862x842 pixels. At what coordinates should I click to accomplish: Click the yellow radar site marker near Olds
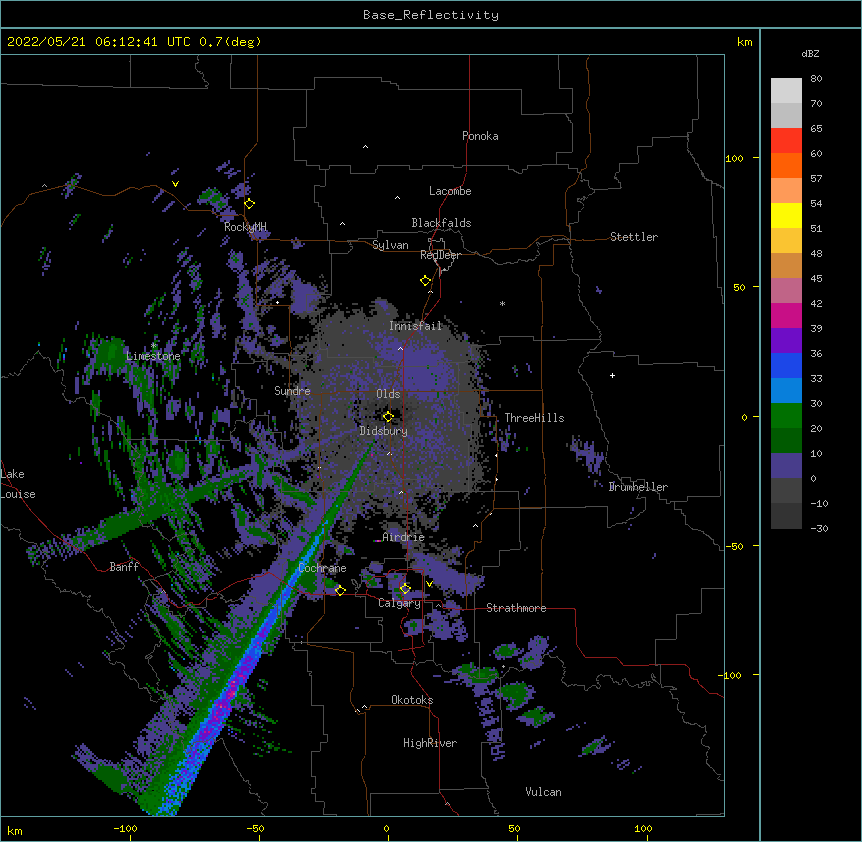388,417
